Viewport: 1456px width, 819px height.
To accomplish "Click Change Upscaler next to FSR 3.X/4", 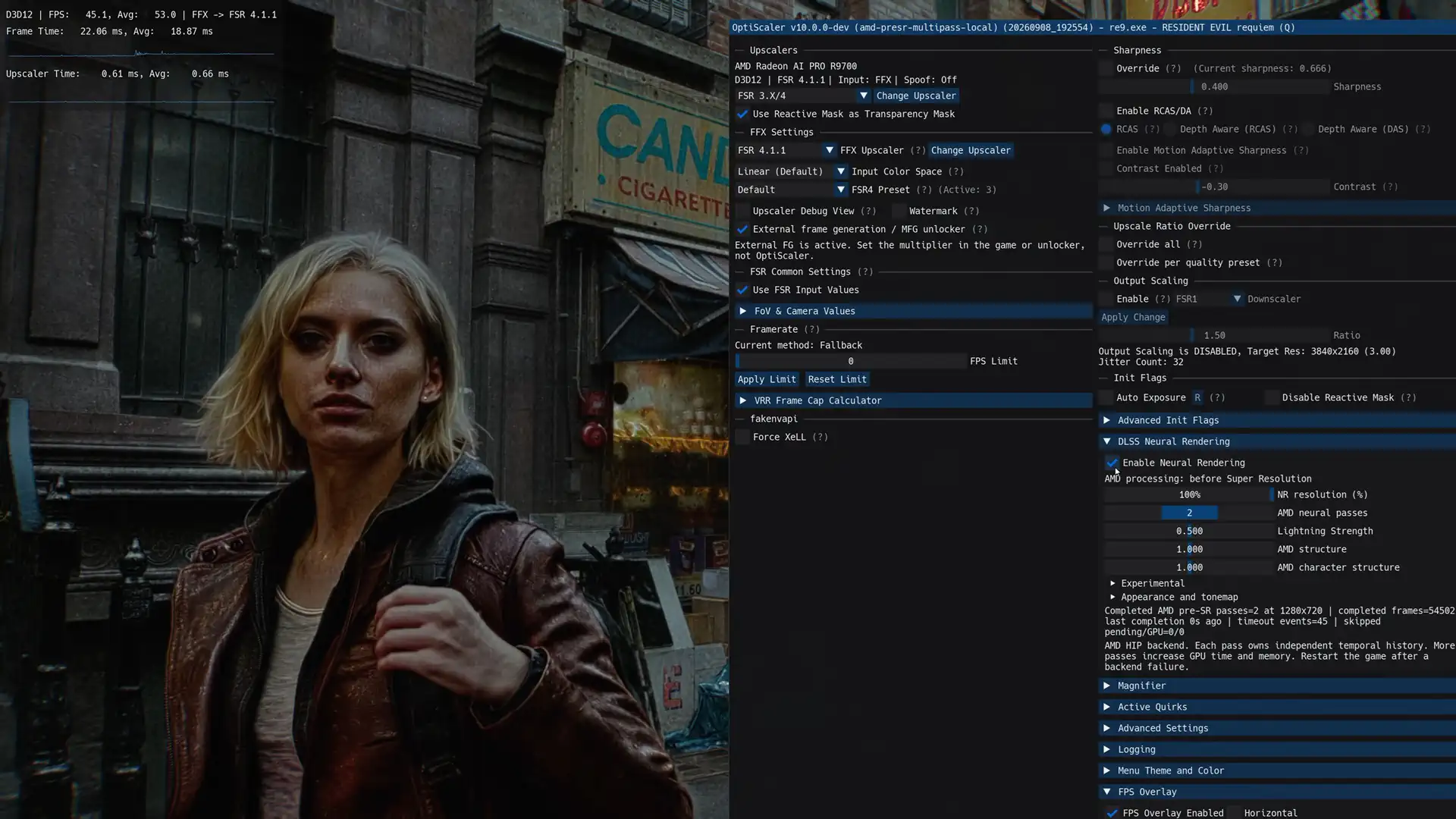I will pos(915,96).
